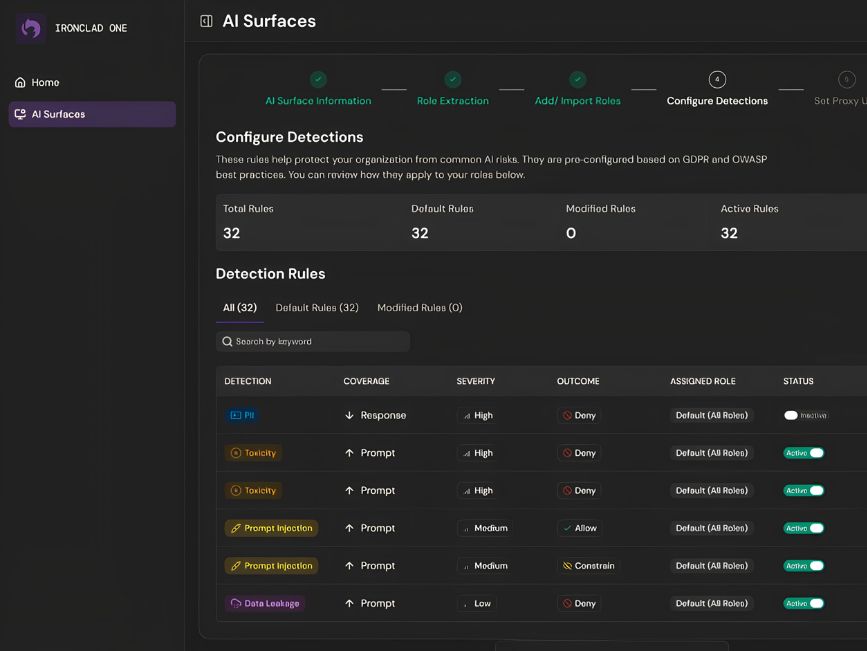Click the Allow outcome badge
Image resolution: width=867 pixels, height=651 pixels.
(579, 528)
